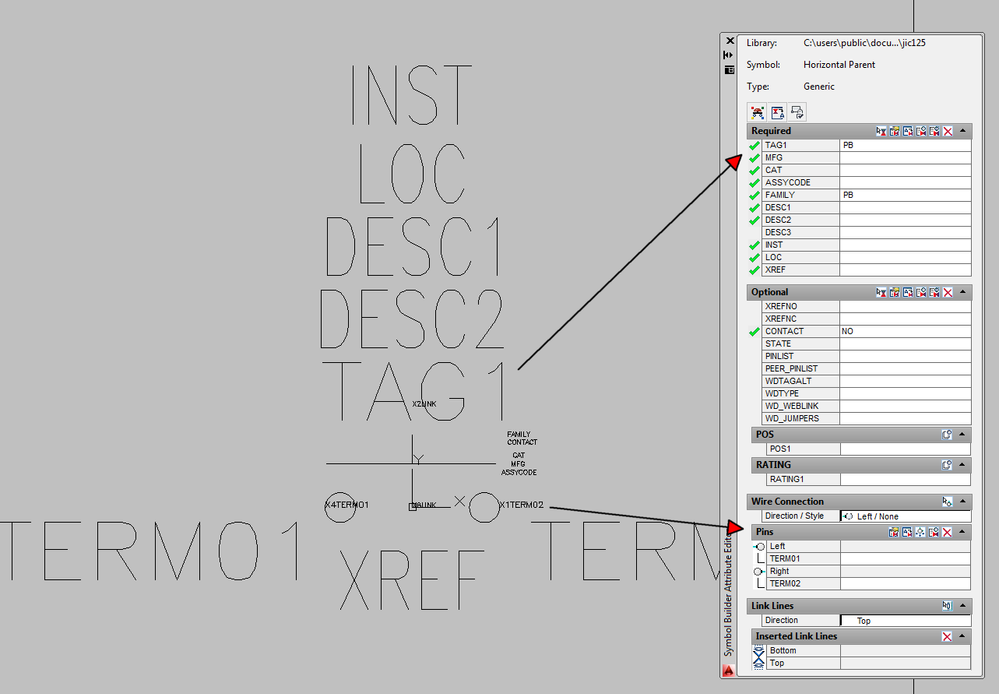Click the add-attribute icon in the RATING header
Image resolution: width=999 pixels, height=694 pixels.
pos(947,465)
